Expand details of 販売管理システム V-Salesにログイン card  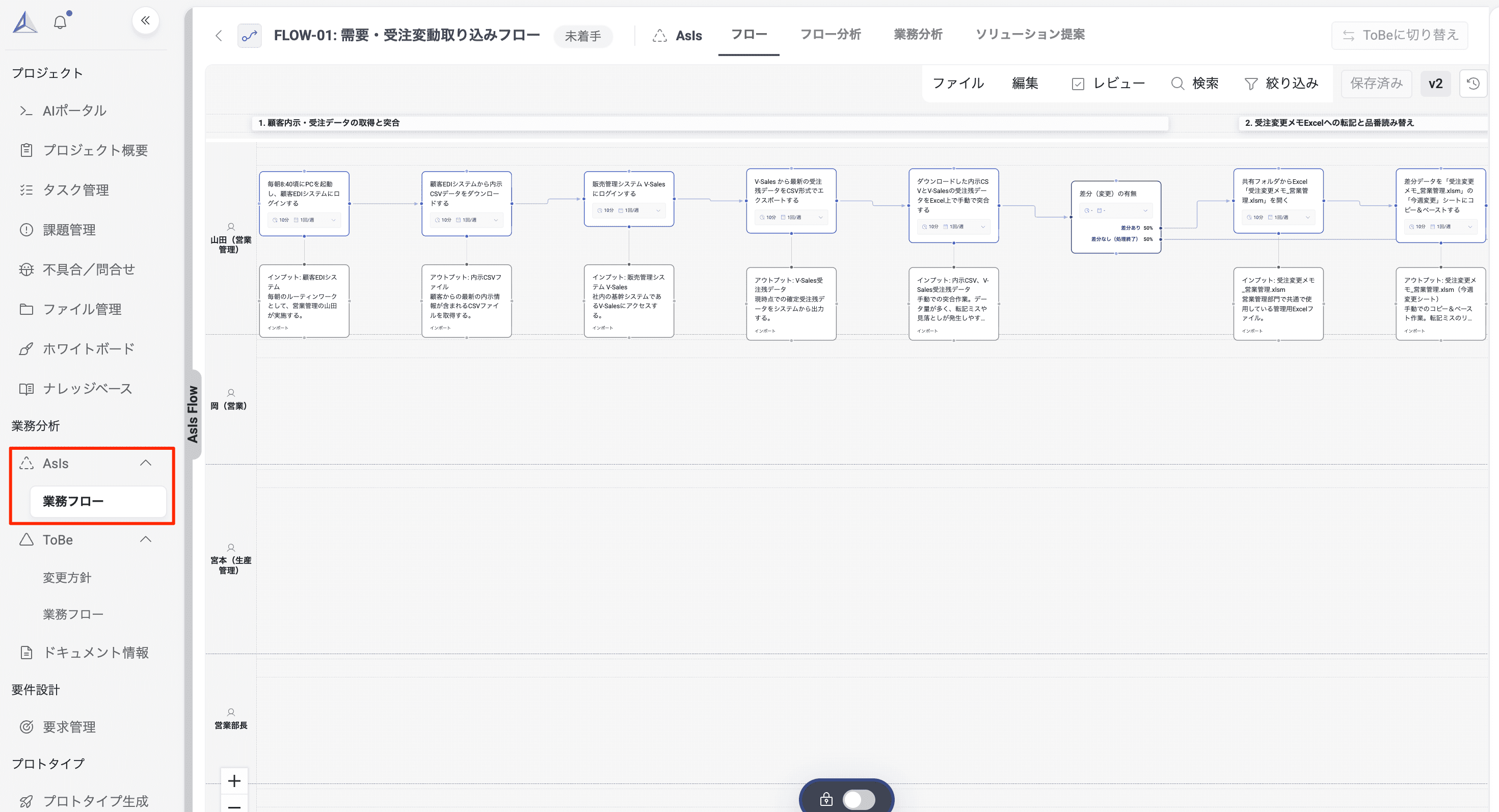[658, 210]
